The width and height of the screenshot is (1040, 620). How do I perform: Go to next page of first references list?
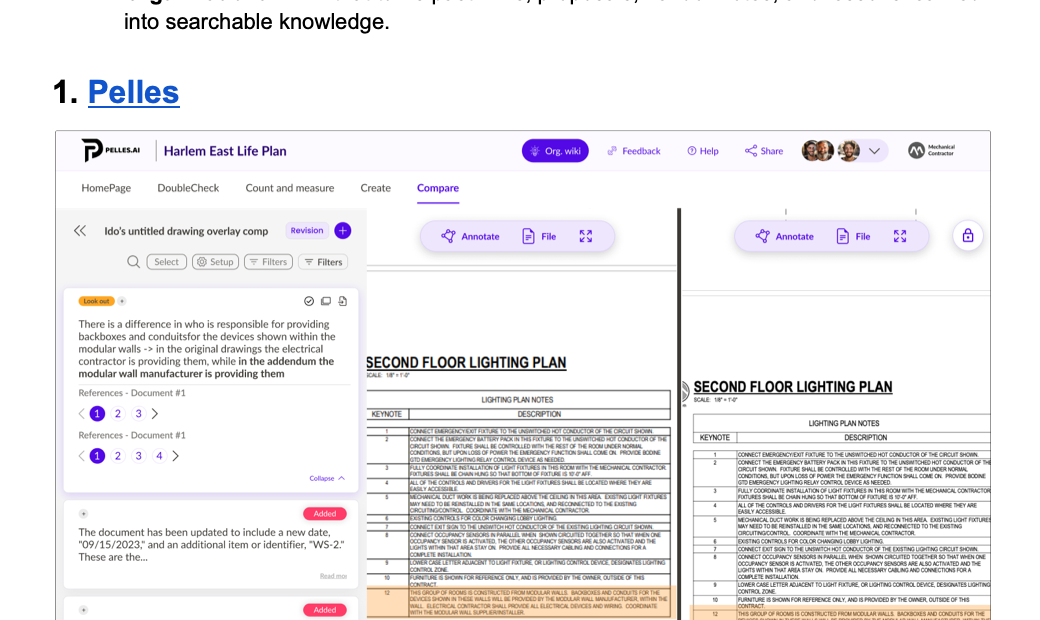[155, 414]
